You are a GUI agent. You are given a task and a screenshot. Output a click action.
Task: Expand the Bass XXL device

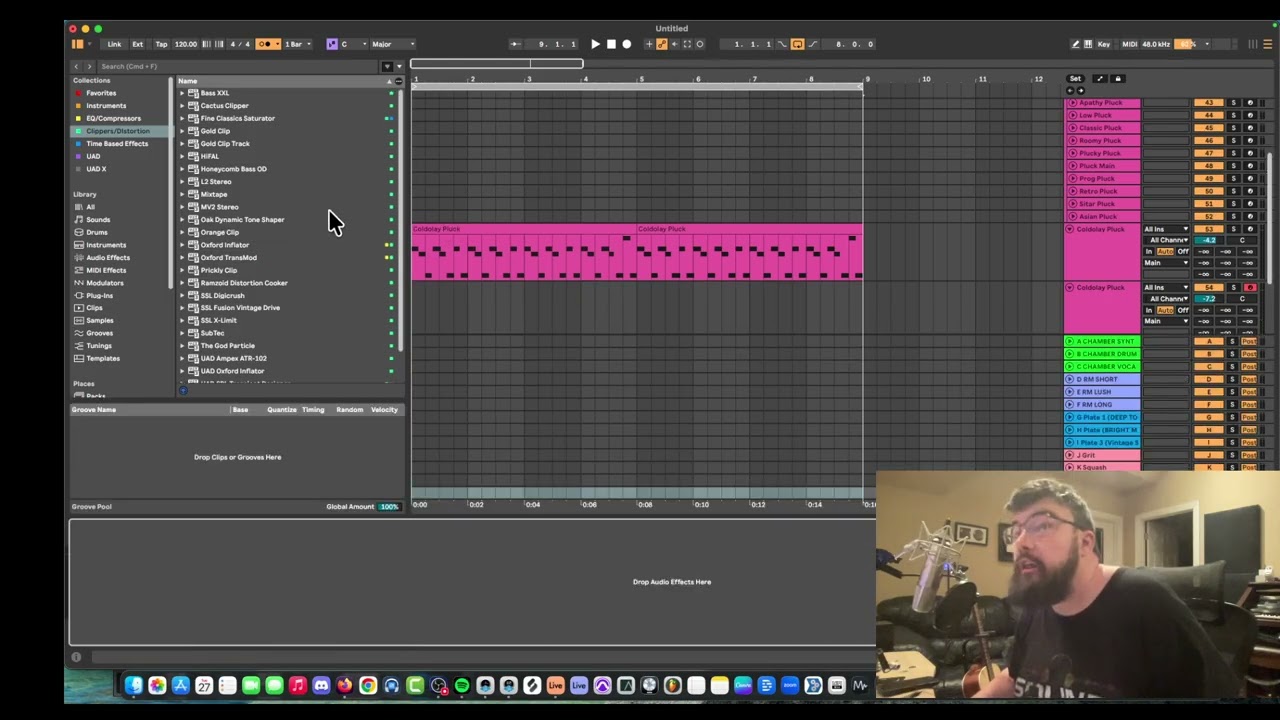(182, 93)
